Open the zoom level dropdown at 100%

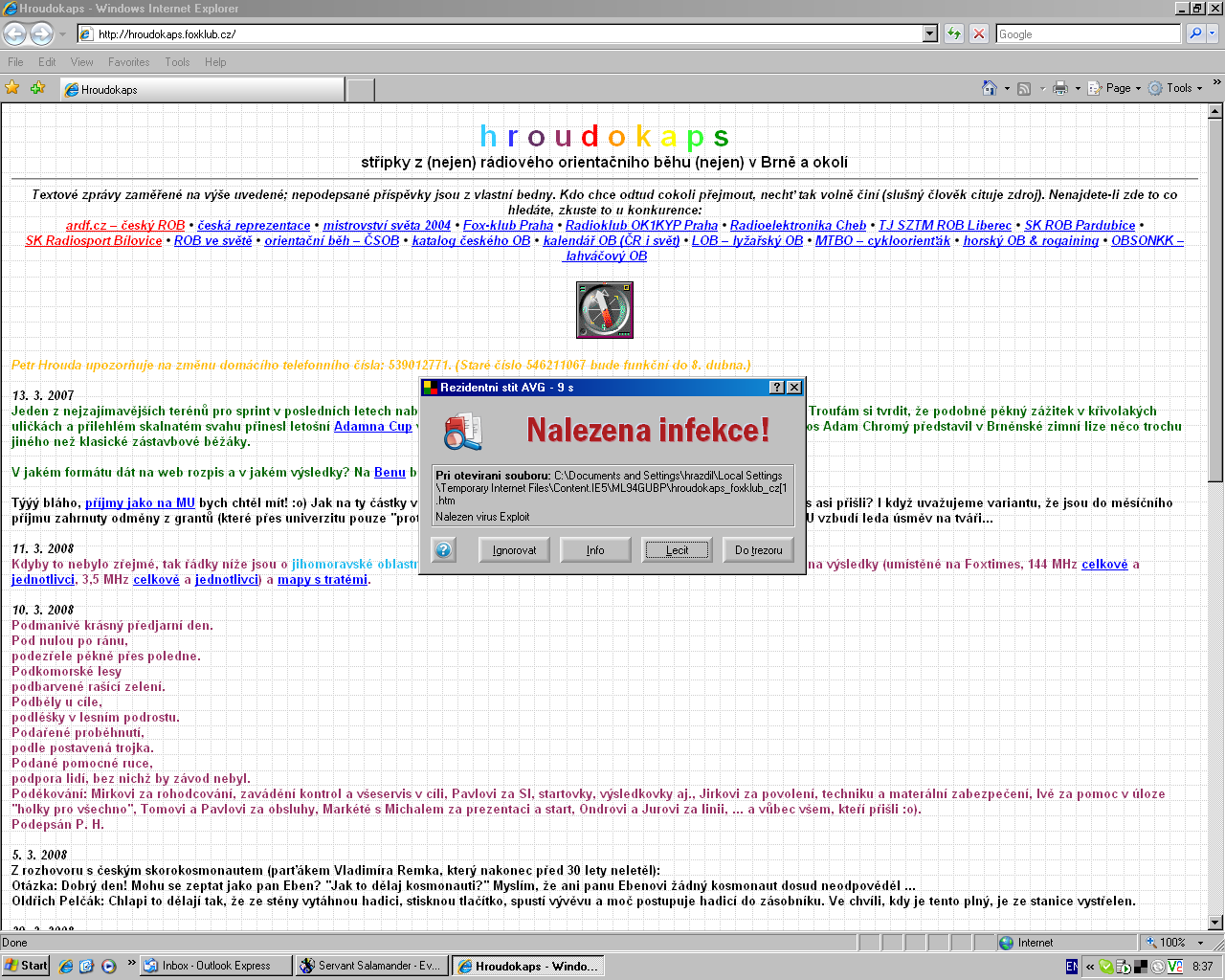pos(1200,943)
